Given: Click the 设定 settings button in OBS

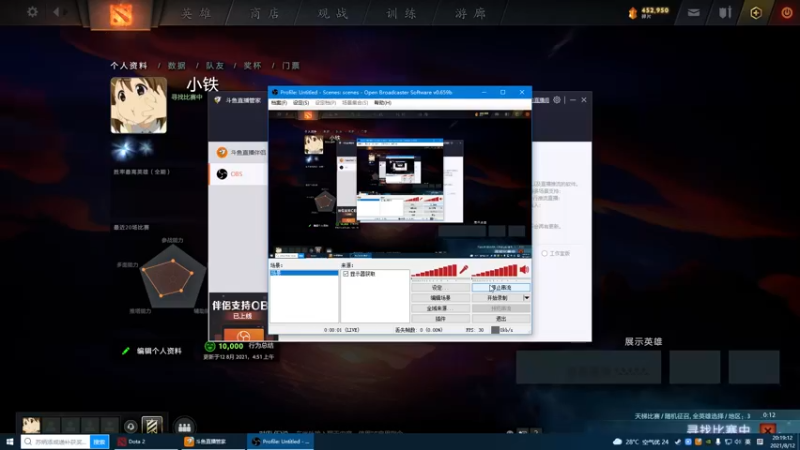Looking at the screenshot, I should [440, 288].
